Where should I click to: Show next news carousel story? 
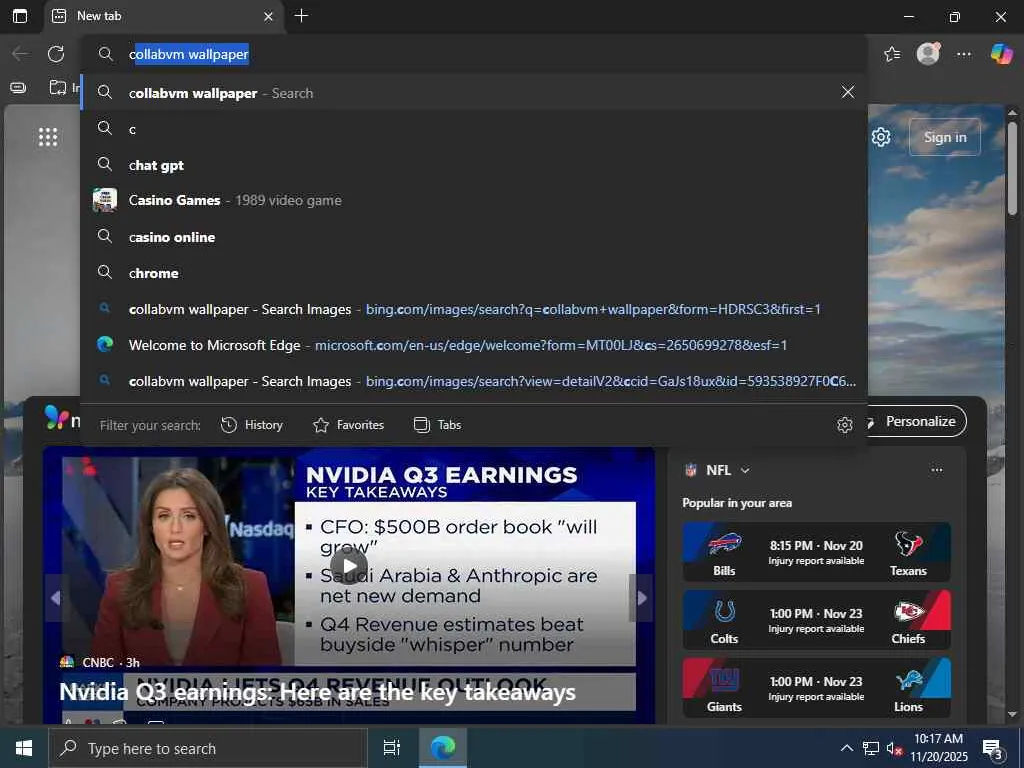(641, 598)
